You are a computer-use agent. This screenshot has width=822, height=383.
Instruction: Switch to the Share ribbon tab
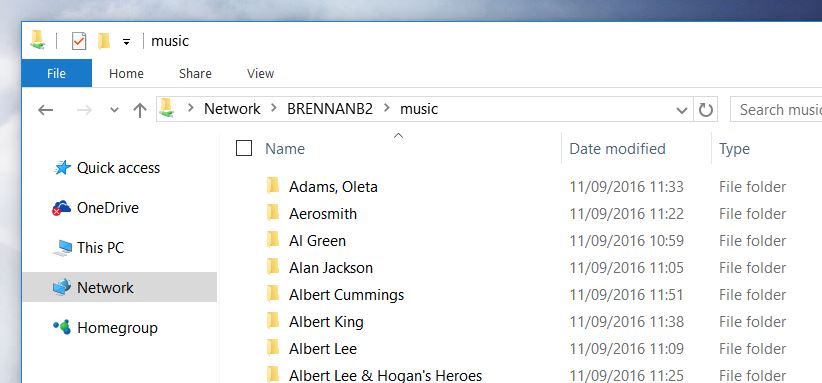tap(195, 73)
